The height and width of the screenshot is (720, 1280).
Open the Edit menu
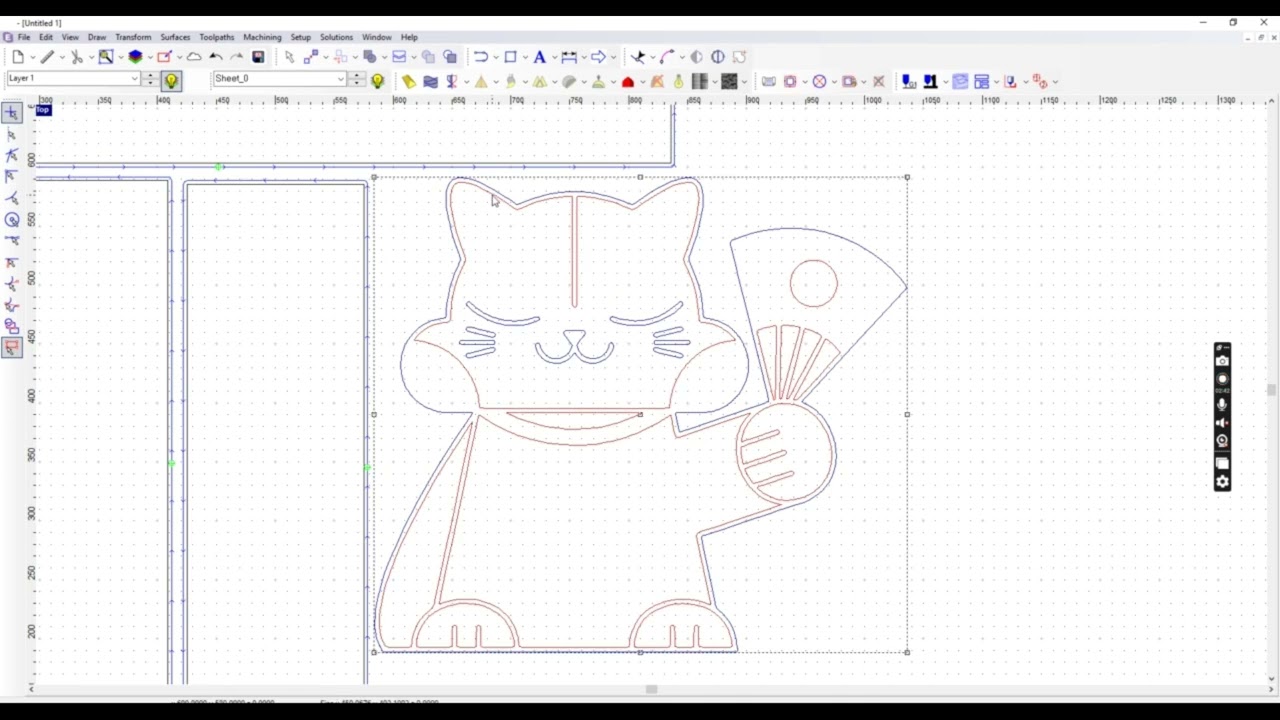[x=46, y=37]
